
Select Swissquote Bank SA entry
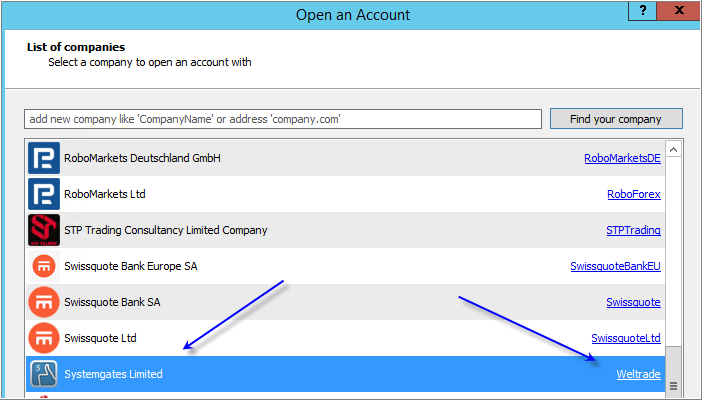click(345, 302)
